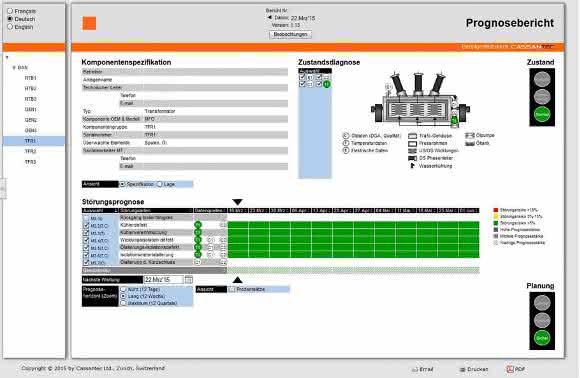
Task: Select the 12 Quartale forecast horizon option
Action: coord(124,303)
